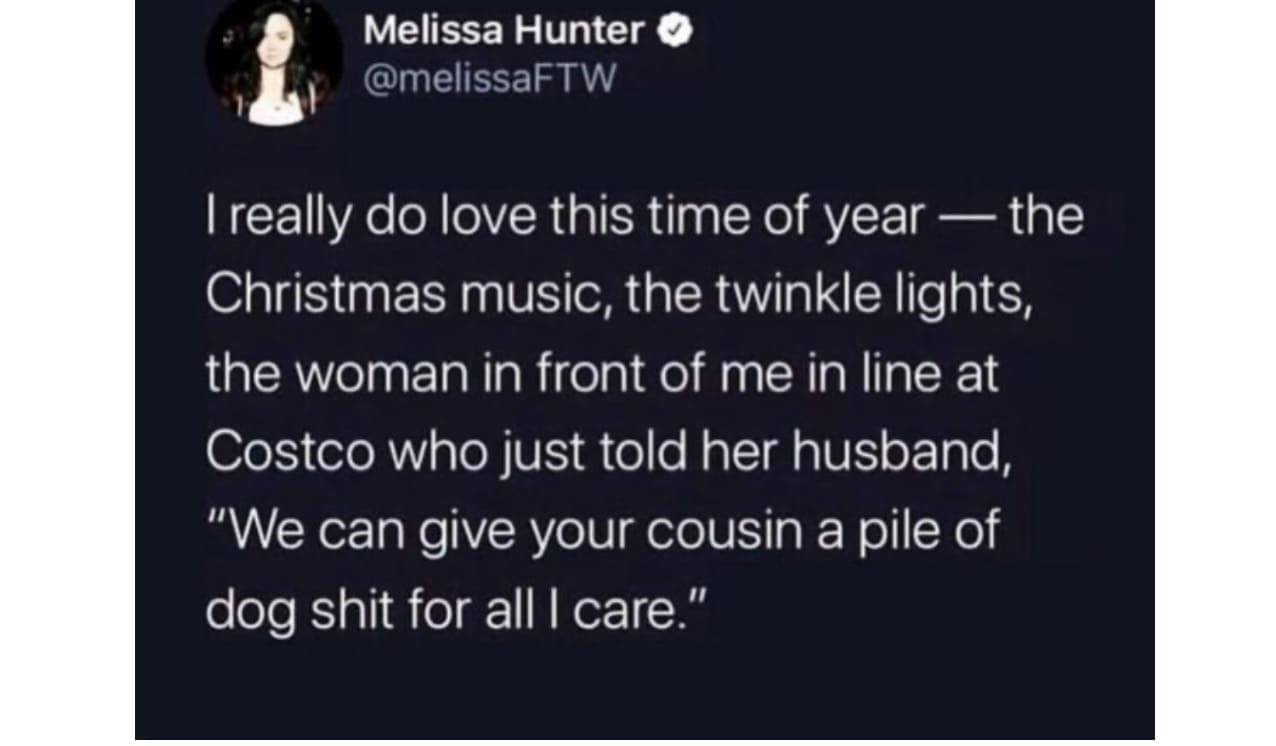Click the Melissa Hunter display name
This screenshot has width=1276, height=746.
(x=504, y=33)
